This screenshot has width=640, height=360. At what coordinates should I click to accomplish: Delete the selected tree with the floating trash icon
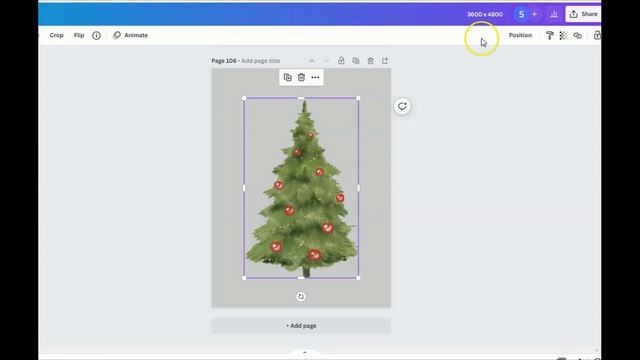(301, 78)
